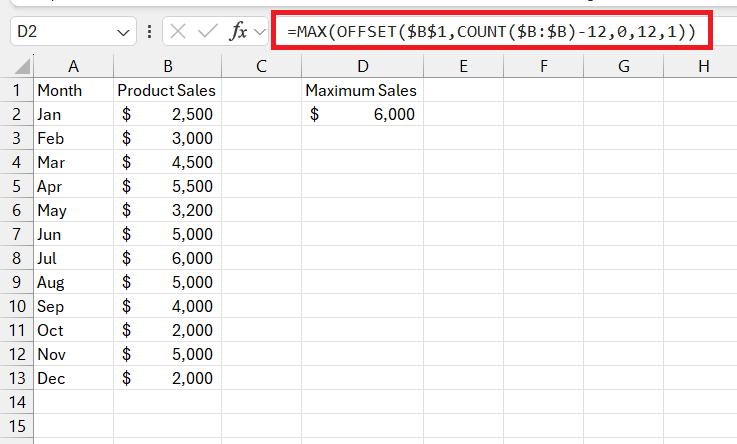Select Apr sales value 5,500
The width and height of the screenshot is (737, 444).
tap(167, 186)
